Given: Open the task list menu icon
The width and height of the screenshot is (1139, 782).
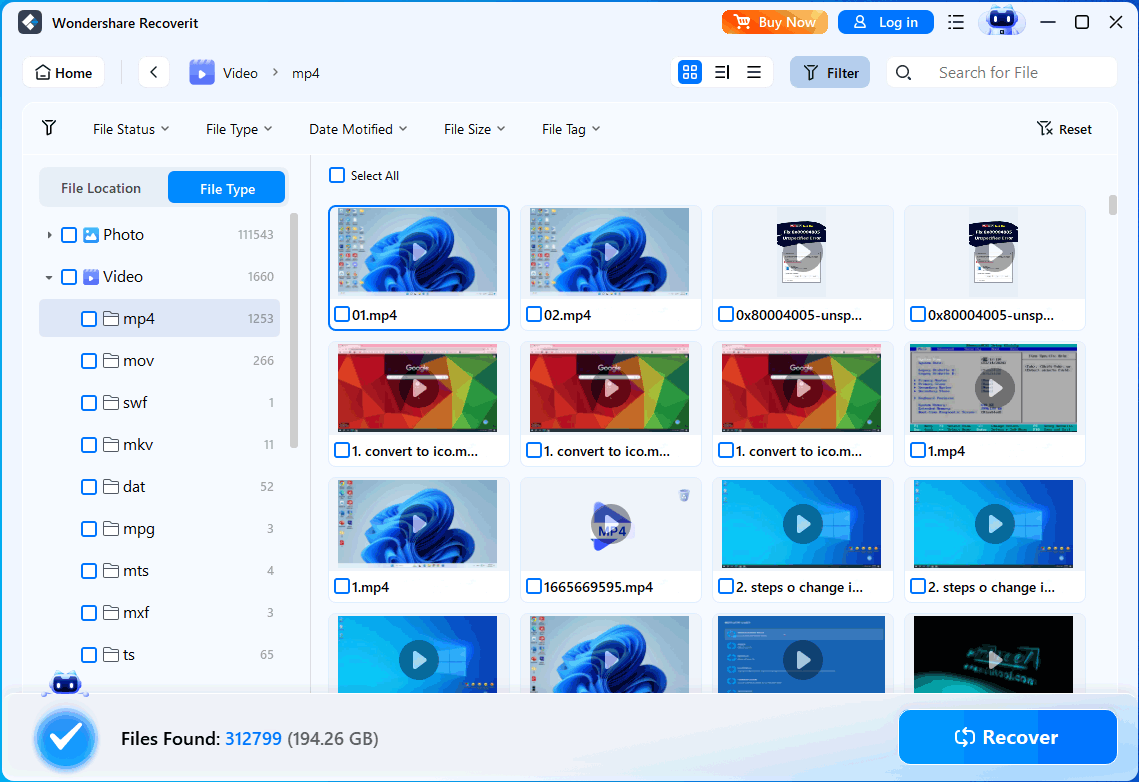Looking at the screenshot, I should tap(956, 23).
